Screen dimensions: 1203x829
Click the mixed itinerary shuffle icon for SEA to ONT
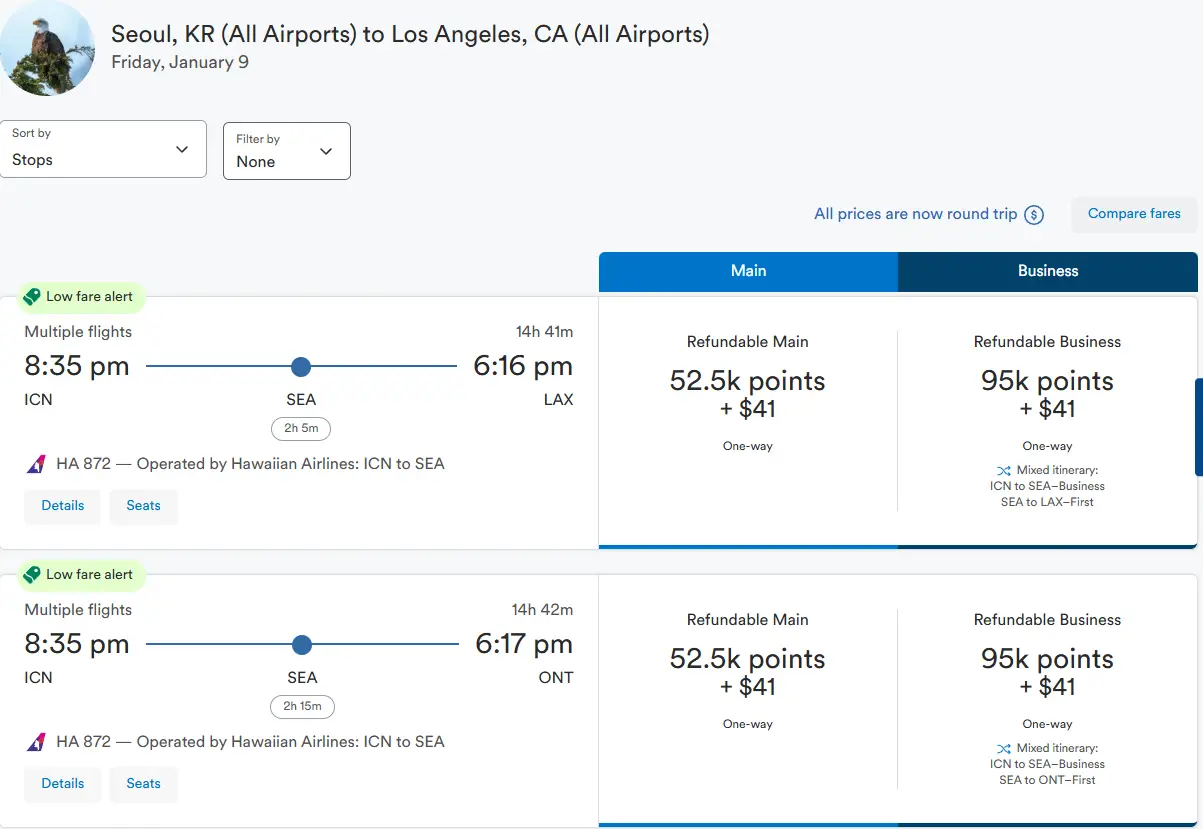(x=1004, y=749)
